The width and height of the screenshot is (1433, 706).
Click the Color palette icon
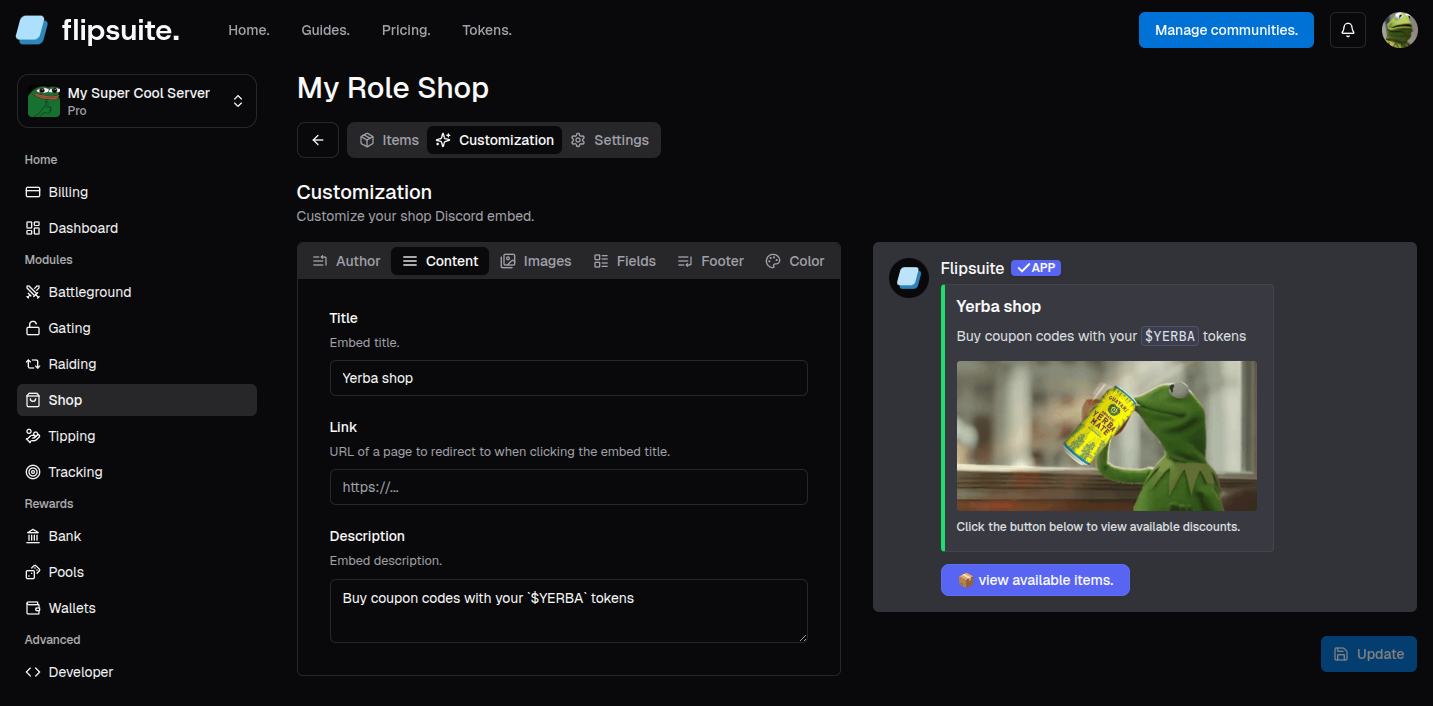tap(773, 261)
